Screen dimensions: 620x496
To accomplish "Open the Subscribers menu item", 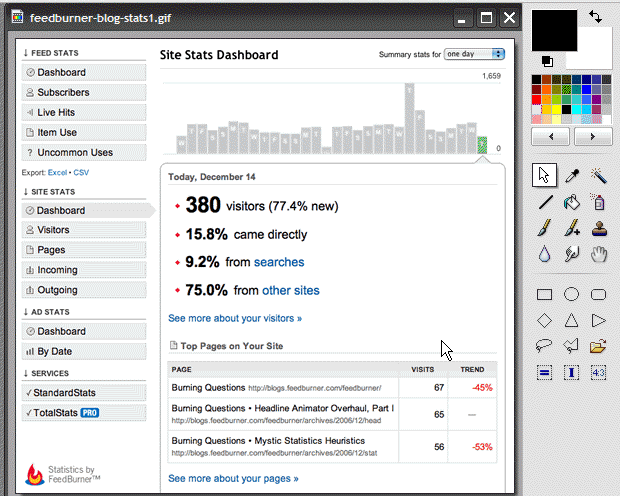I will coord(84,93).
